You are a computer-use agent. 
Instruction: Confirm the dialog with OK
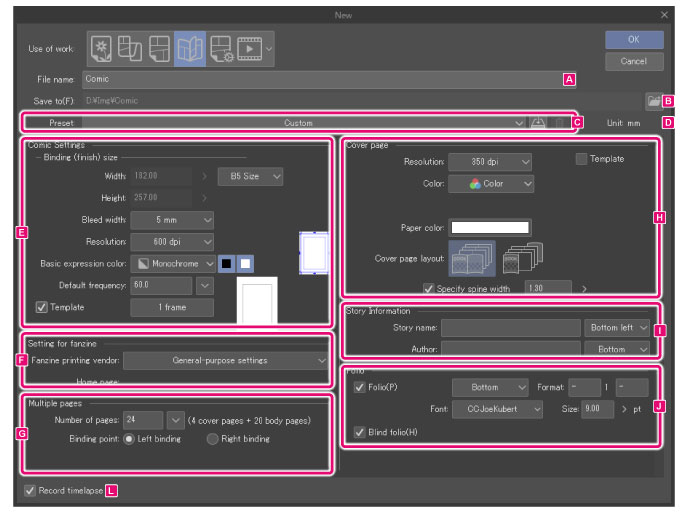(634, 39)
